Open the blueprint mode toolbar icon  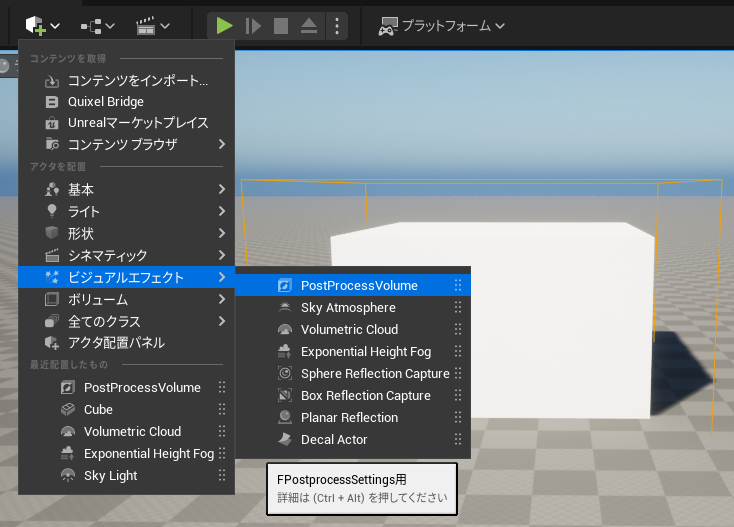(97, 25)
